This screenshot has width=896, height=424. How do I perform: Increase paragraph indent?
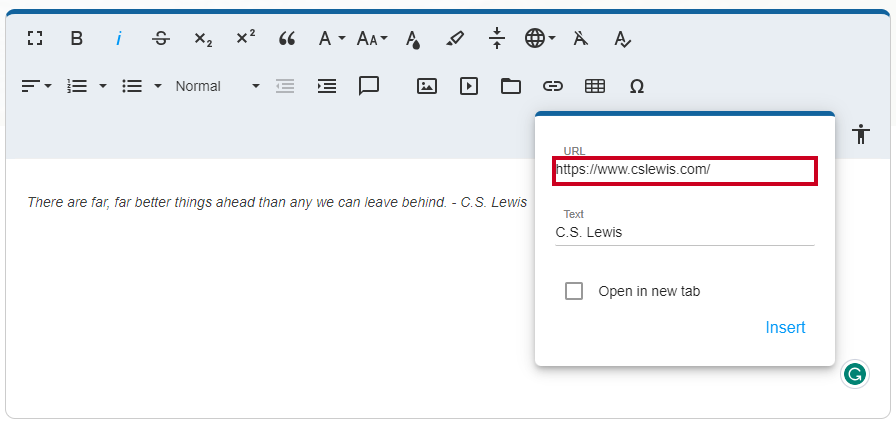(327, 86)
